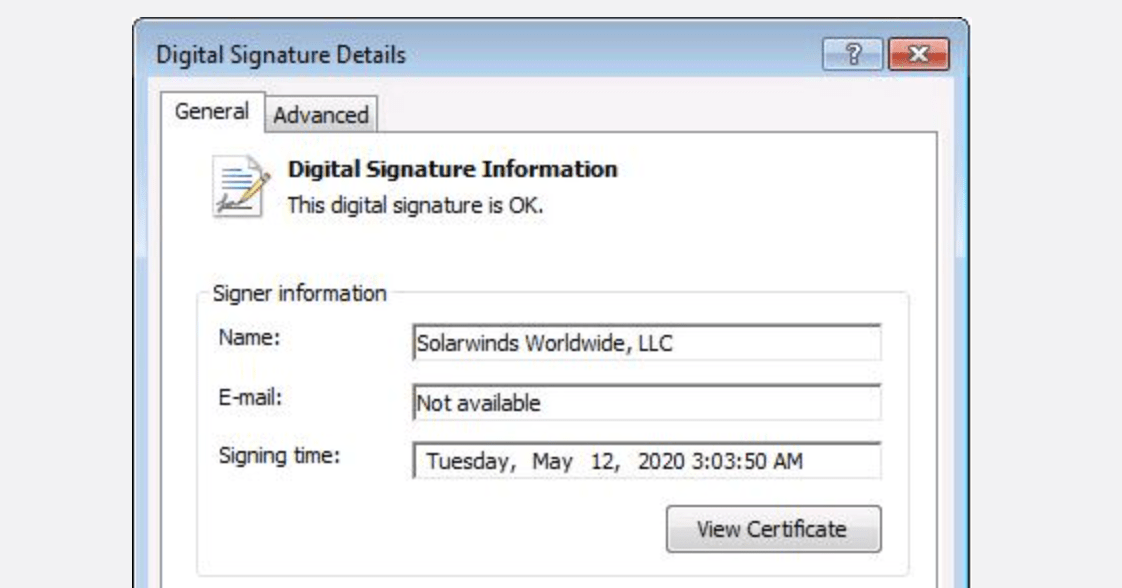Select the General tab

[x=212, y=112]
